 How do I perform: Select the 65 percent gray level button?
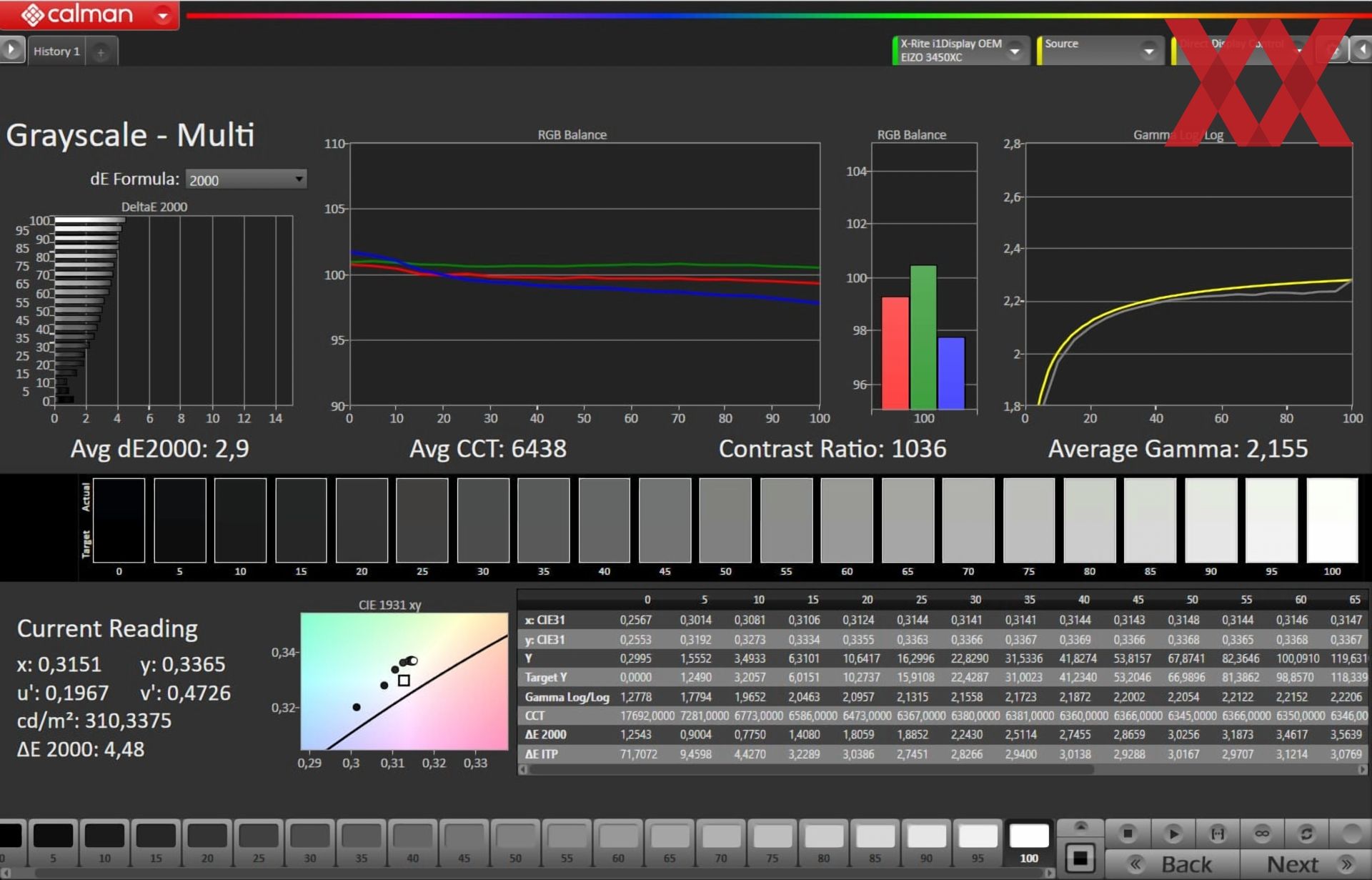pyautogui.click(x=670, y=844)
